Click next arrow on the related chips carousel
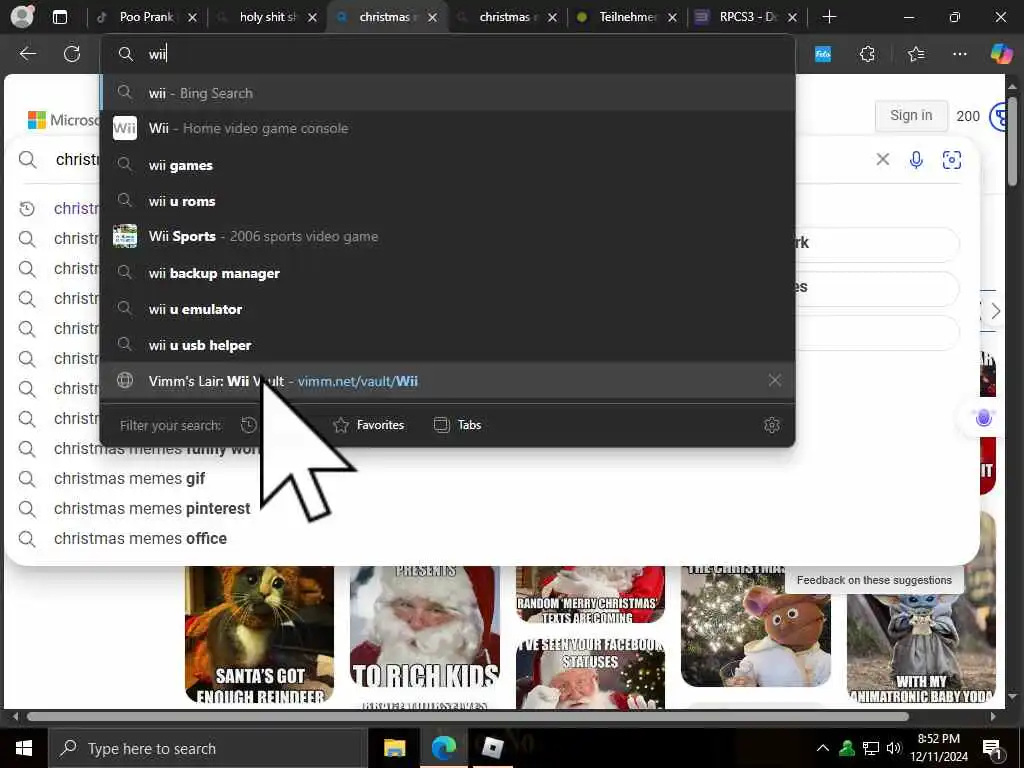The height and width of the screenshot is (768, 1024). point(995,311)
